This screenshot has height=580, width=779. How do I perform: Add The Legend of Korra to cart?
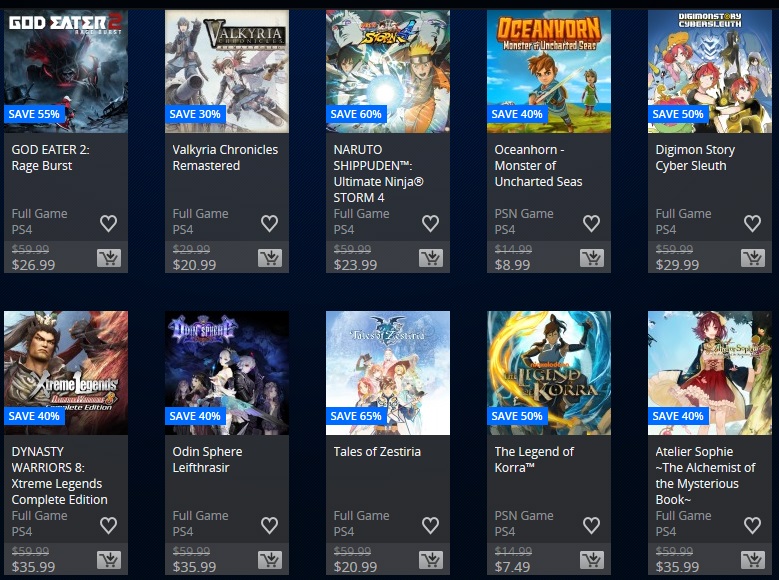[592, 560]
